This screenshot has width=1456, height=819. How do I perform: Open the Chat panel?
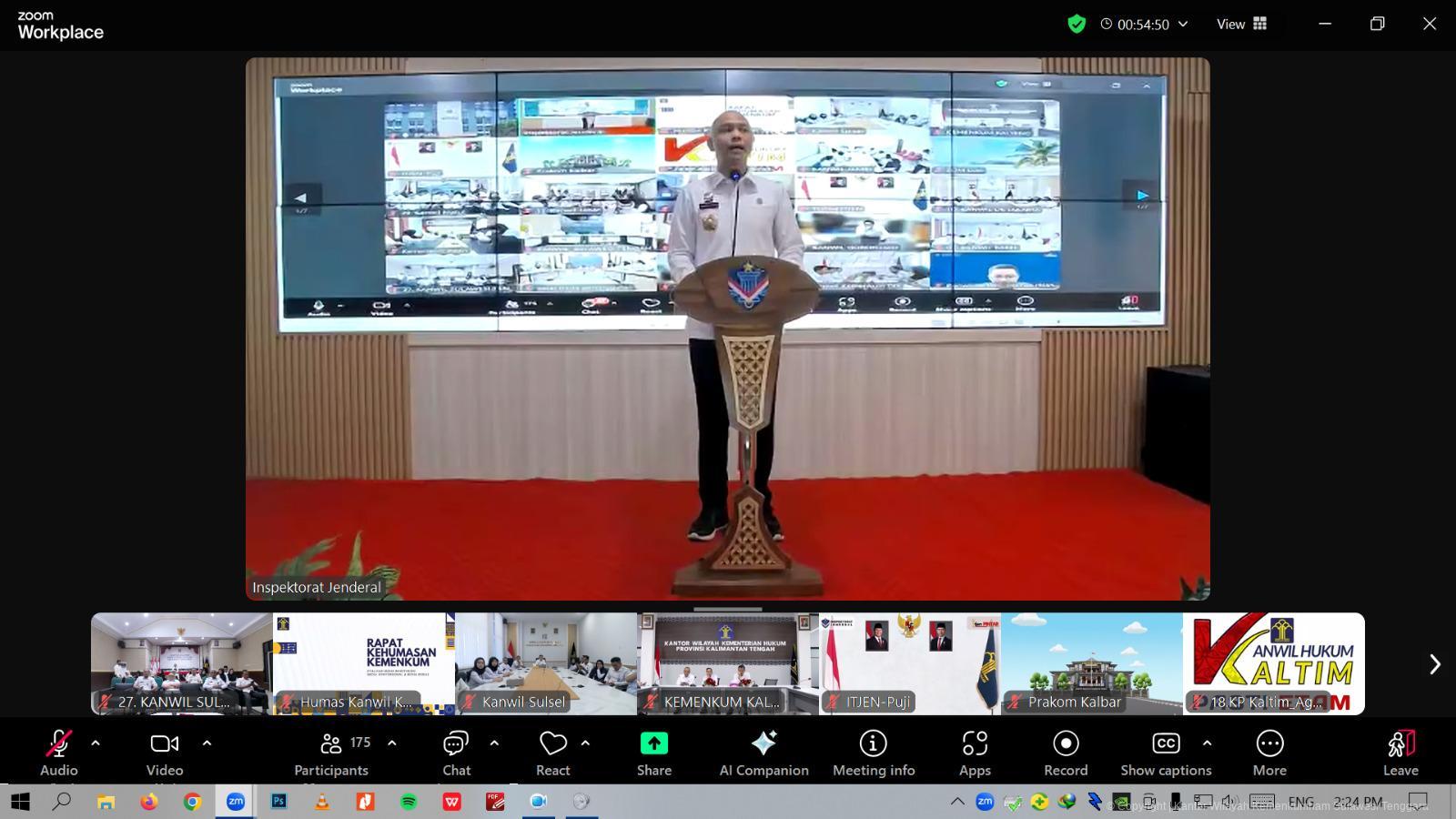456,753
